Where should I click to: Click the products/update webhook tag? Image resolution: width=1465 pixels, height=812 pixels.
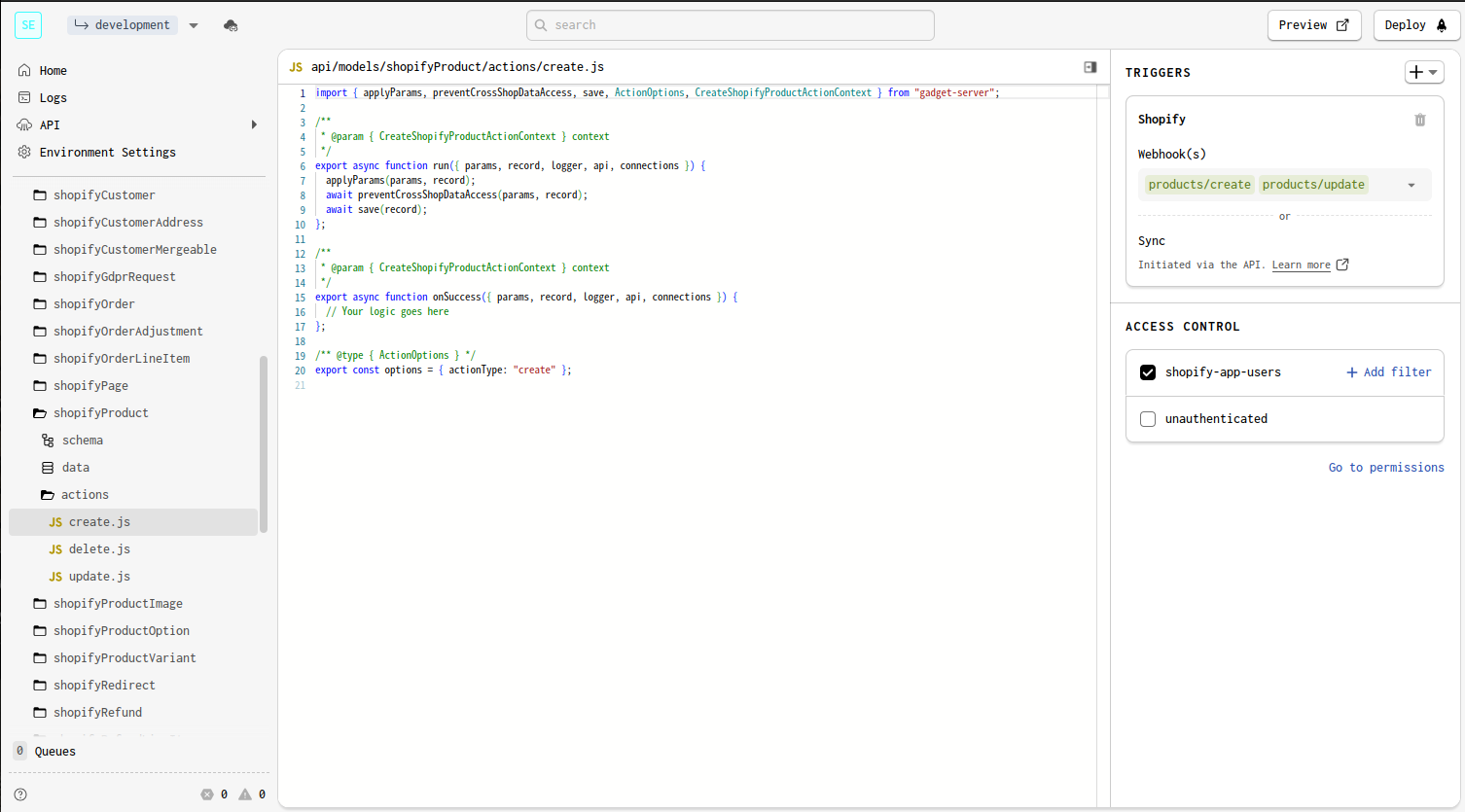[x=1313, y=185]
